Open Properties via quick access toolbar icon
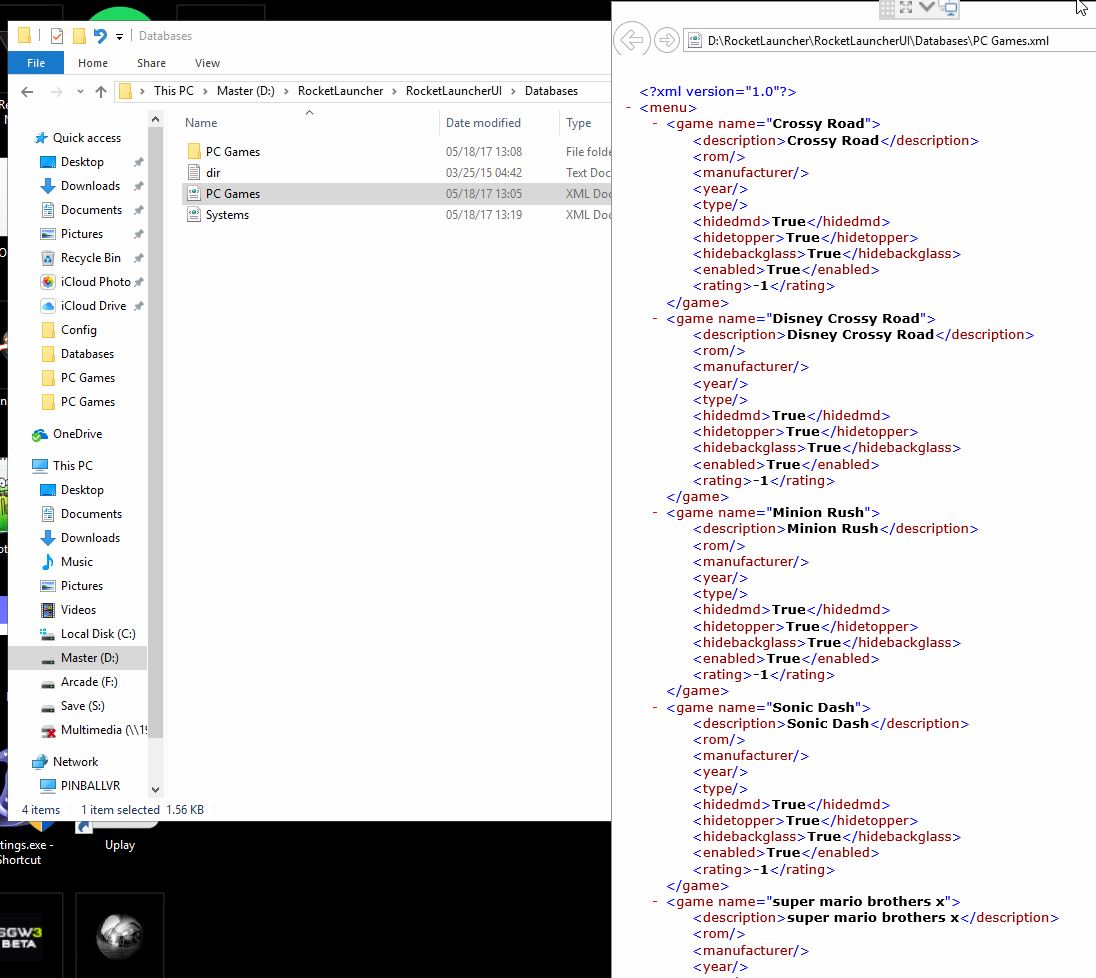Viewport: 1096px width, 978px height. [x=57, y=36]
